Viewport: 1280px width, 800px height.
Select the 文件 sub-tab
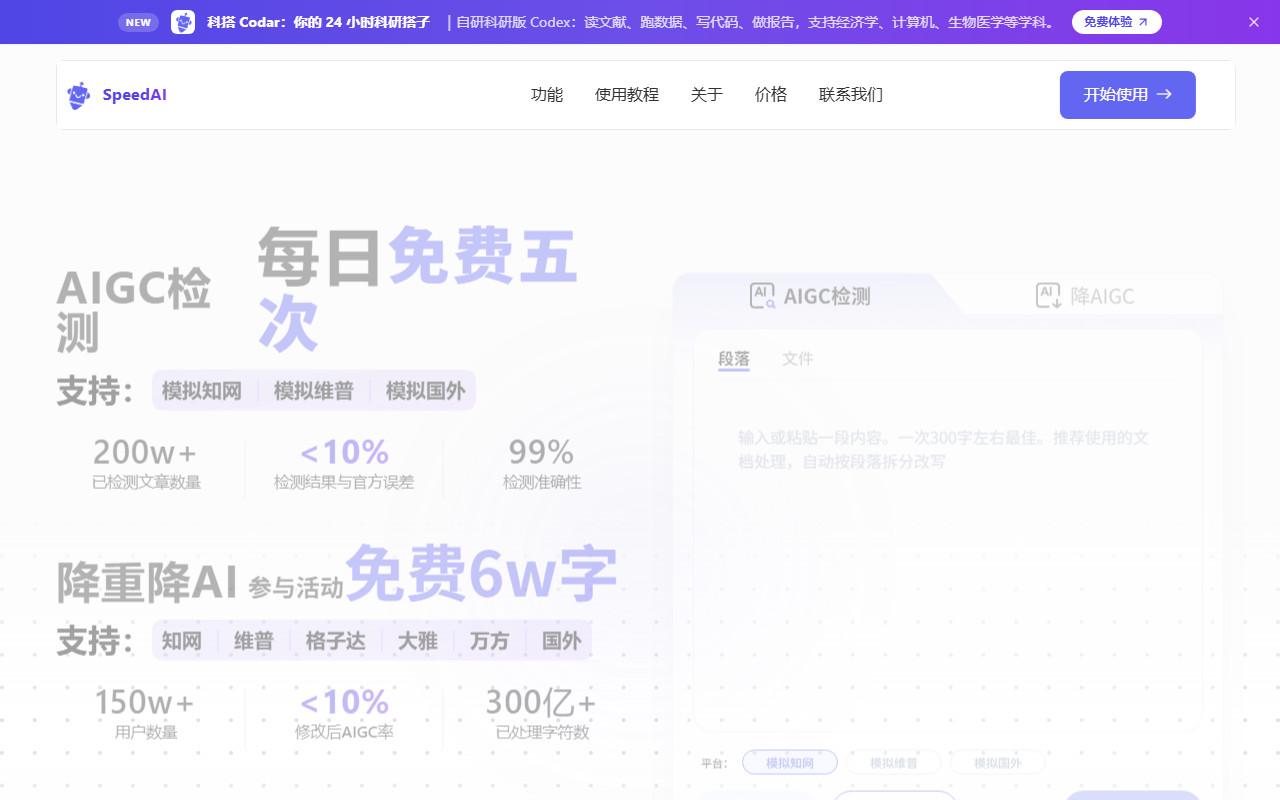pos(798,358)
